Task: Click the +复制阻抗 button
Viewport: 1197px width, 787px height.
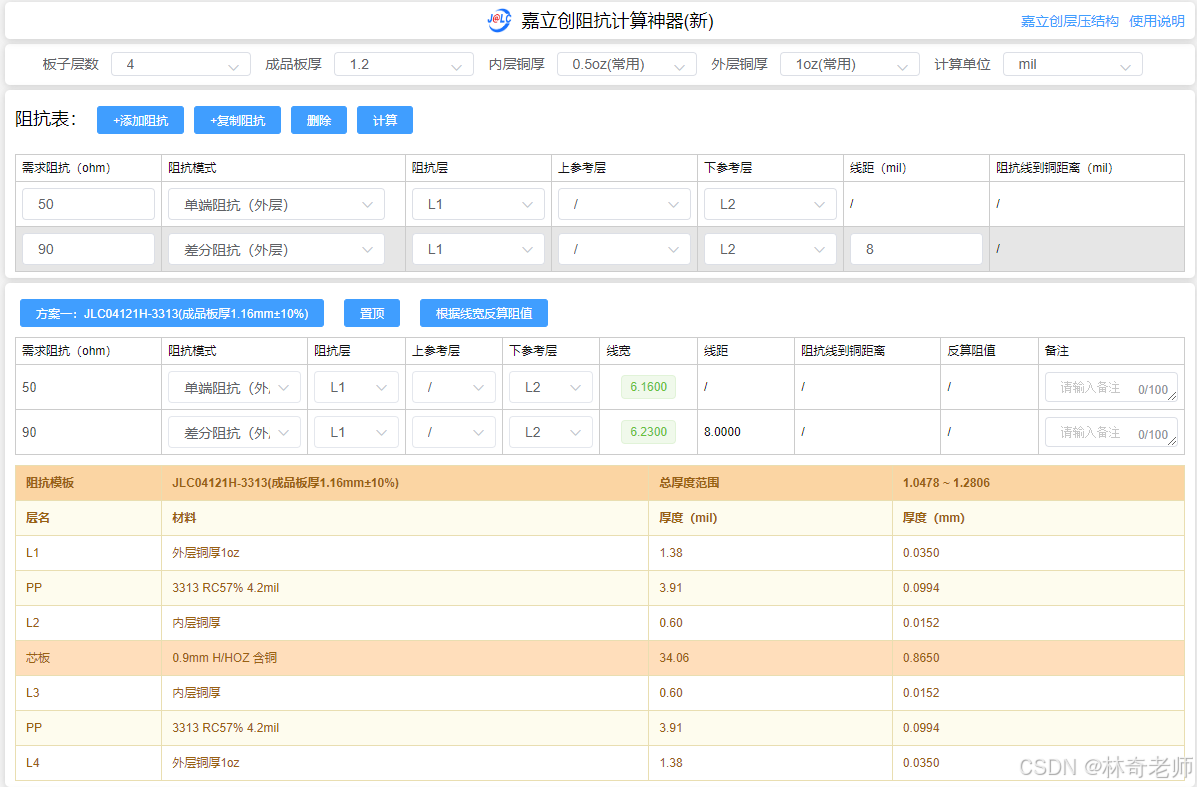Action: tap(237, 120)
